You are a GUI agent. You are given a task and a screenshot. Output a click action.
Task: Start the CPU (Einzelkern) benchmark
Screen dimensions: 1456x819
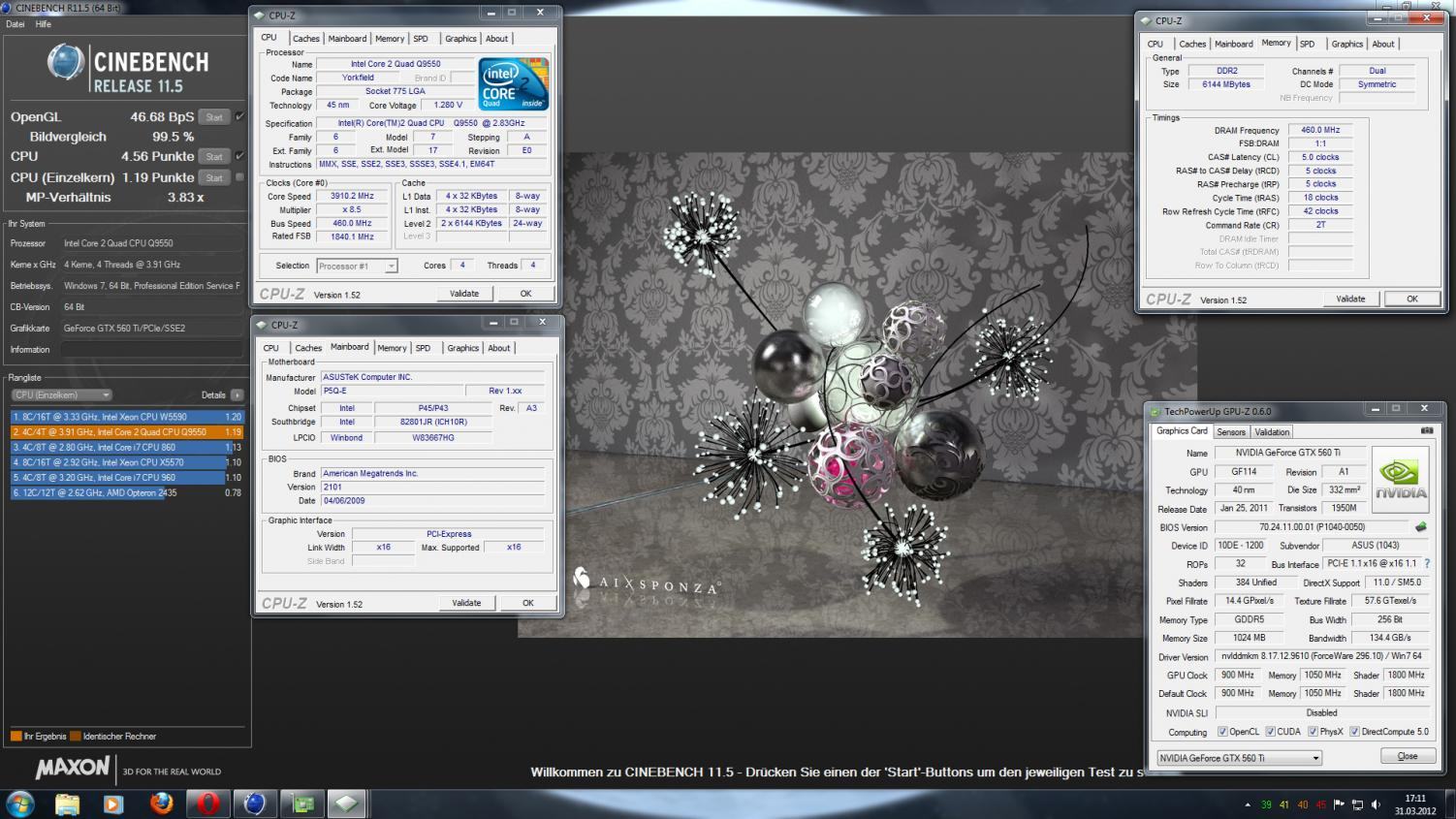(x=214, y=177)
